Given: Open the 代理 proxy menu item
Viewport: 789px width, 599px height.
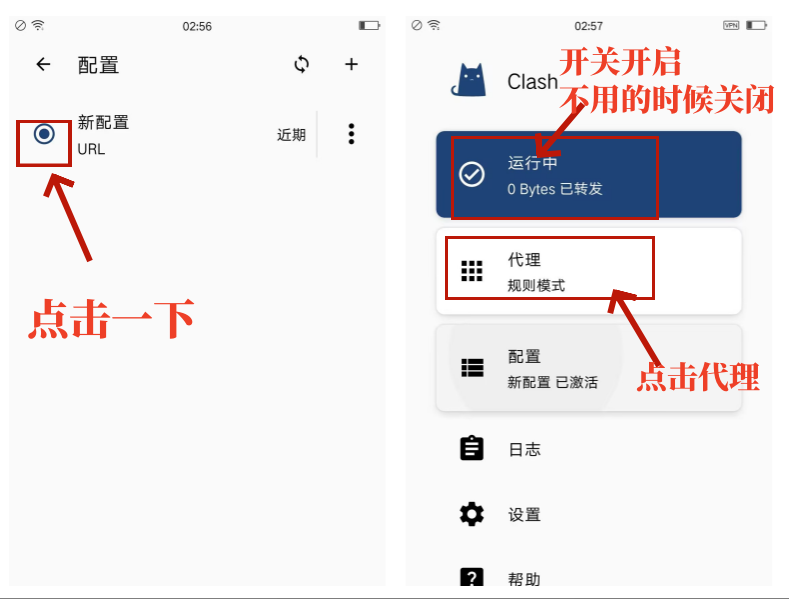Looking at the screenshot, I should (x=588, y=271).
